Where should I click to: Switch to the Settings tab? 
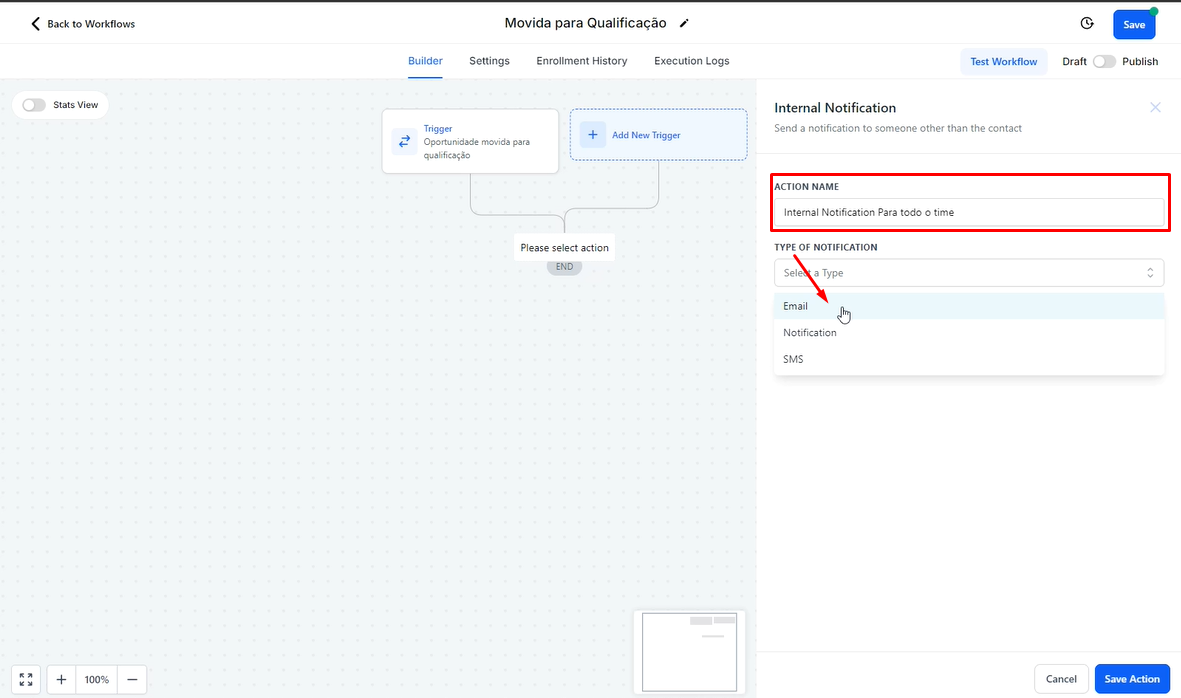tap(489, 61)
